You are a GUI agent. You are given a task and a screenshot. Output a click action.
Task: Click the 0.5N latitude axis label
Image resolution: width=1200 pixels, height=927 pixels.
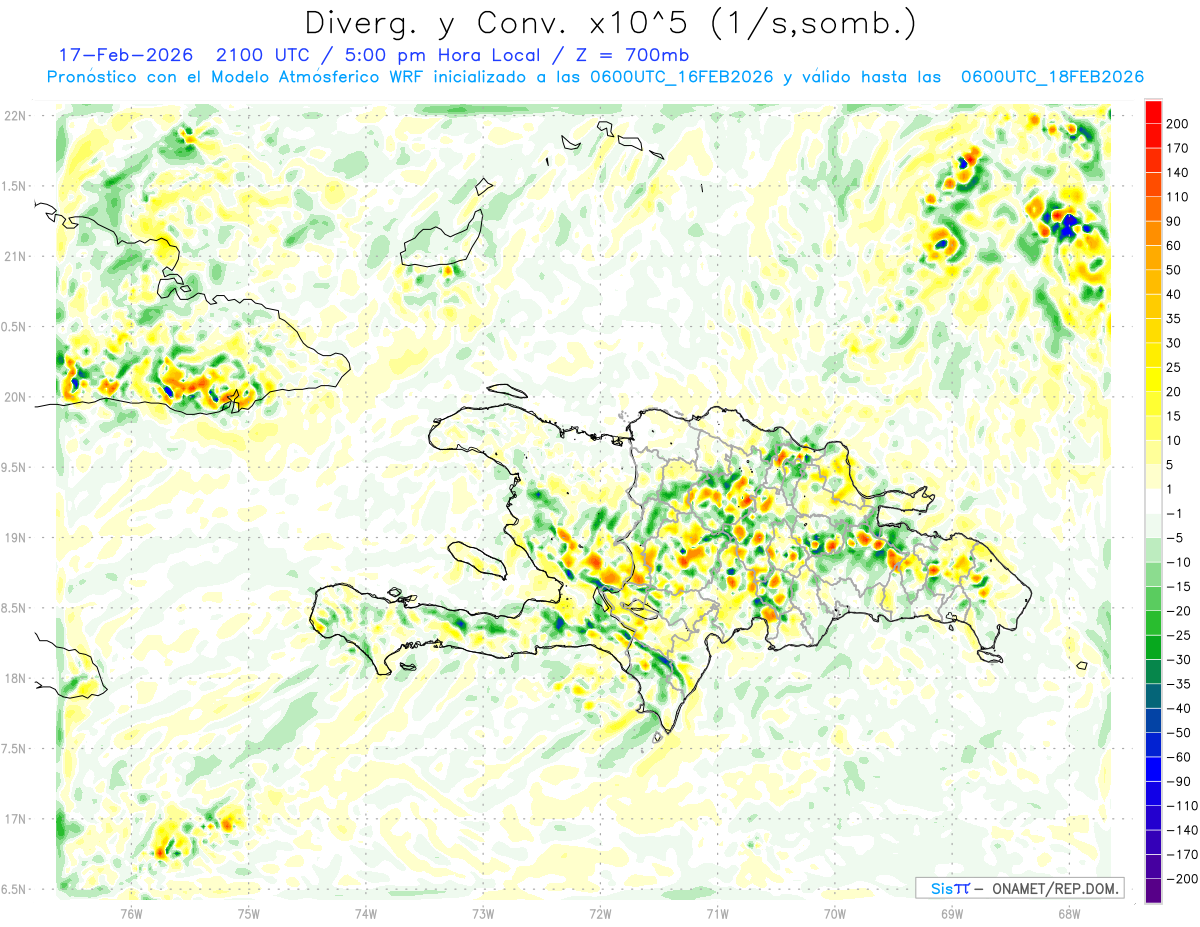click(x=15, y=327)
